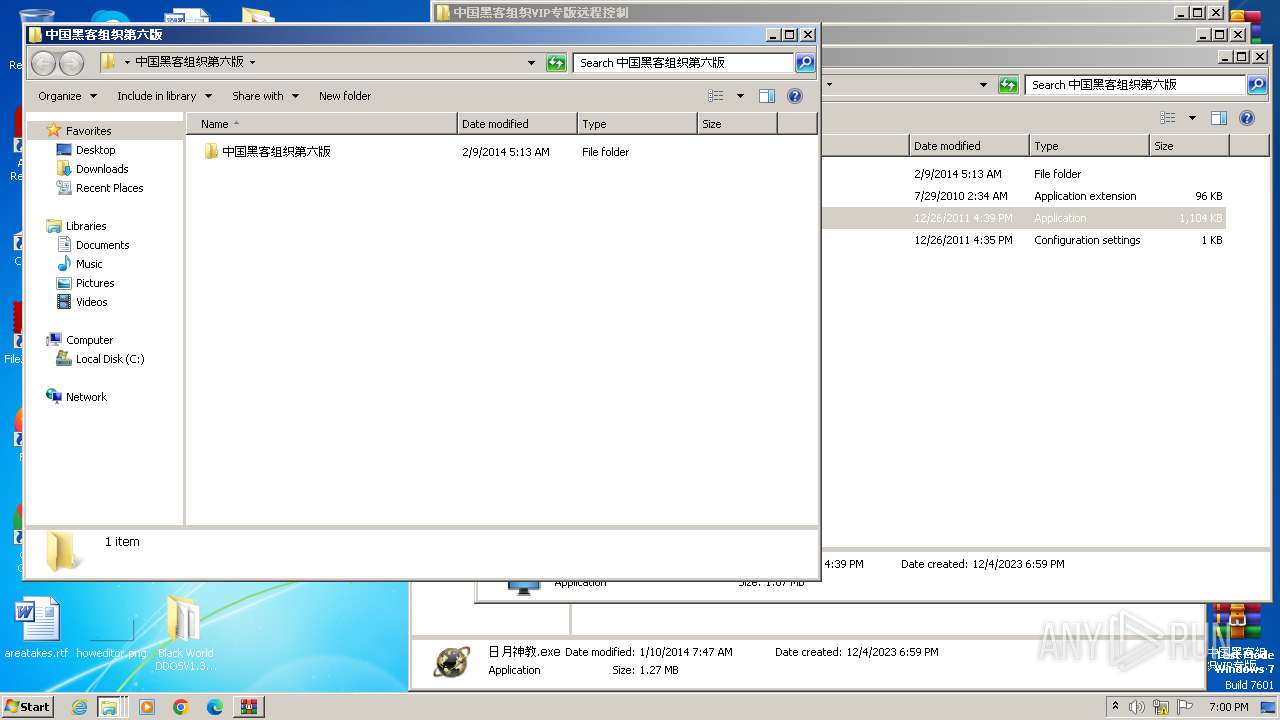Open Microsoft Edge from the taskbar

214,707
